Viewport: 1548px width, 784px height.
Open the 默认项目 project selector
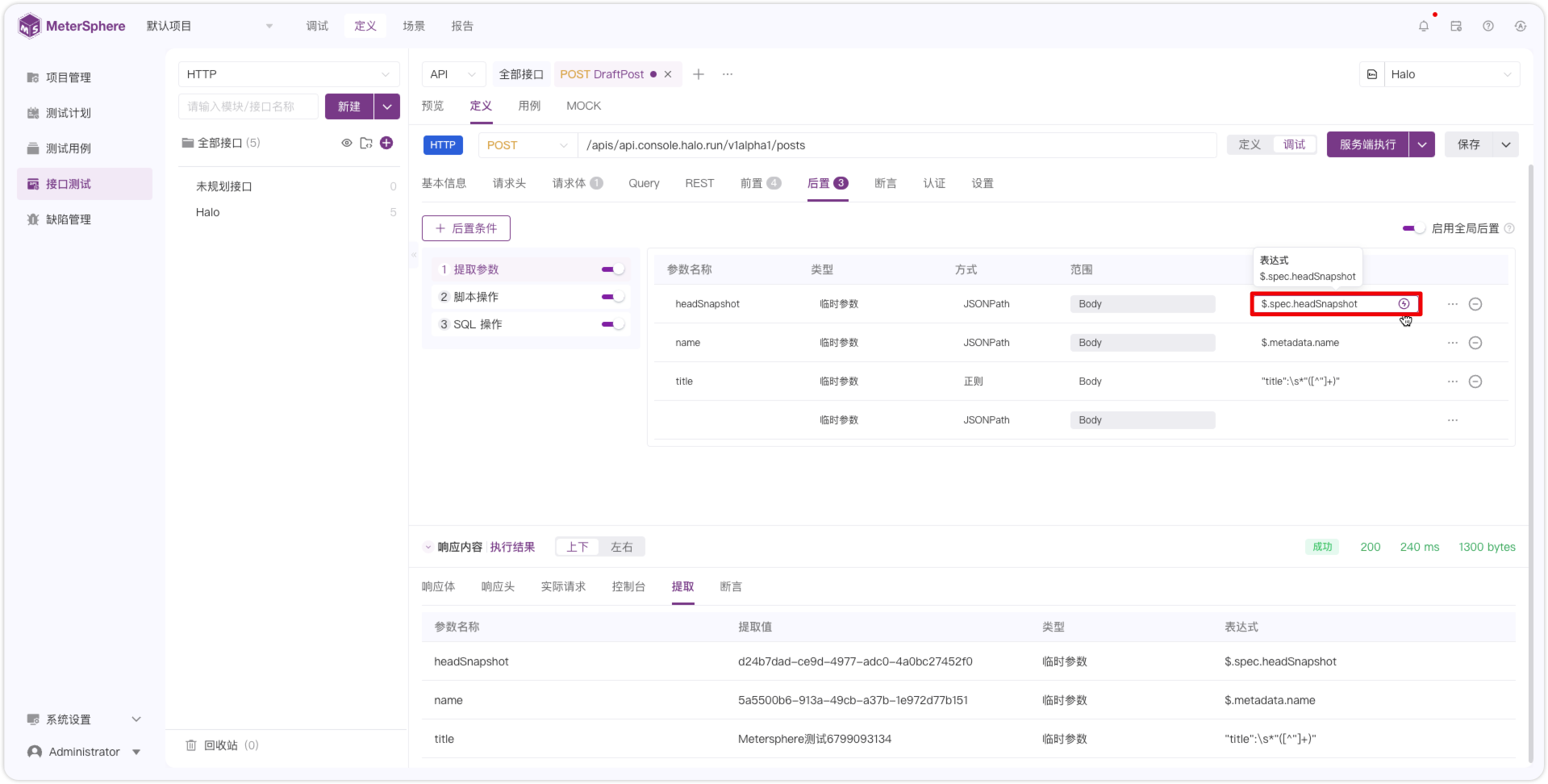[x=210, y=26]
